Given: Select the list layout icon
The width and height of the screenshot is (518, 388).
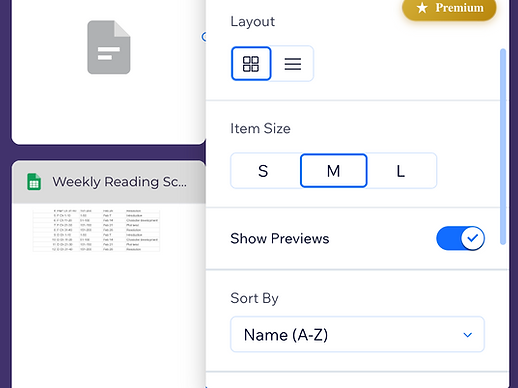Looking at the screenshot, I should tap(293, 64).
